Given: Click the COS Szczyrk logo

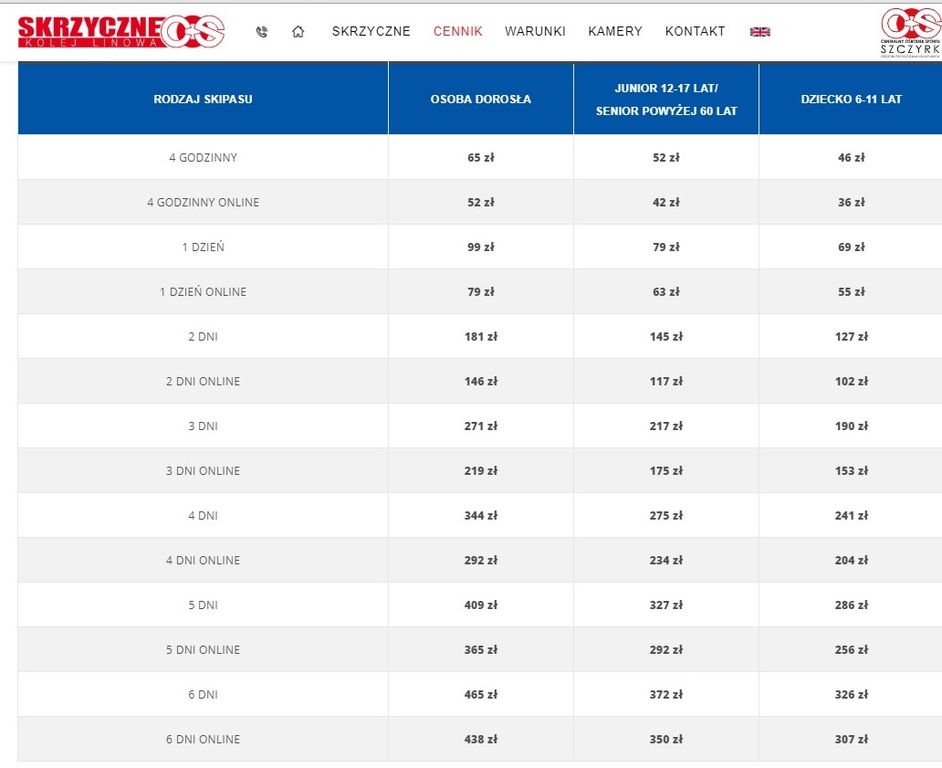Looking at the screenshot, I should (909, 31).
